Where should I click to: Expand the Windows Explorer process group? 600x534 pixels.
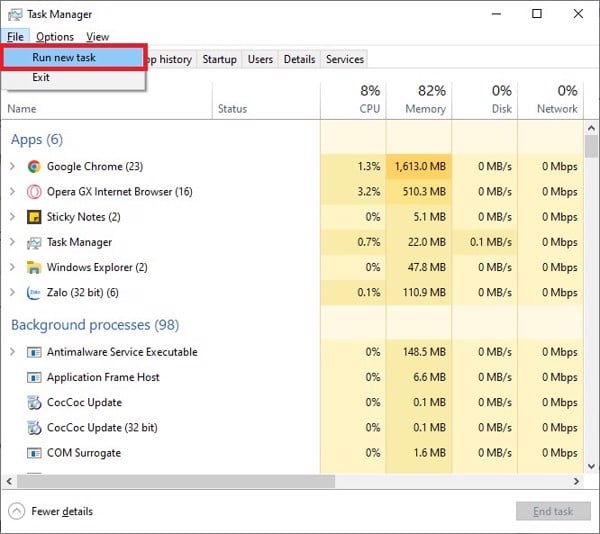click(x=13, y=267)
